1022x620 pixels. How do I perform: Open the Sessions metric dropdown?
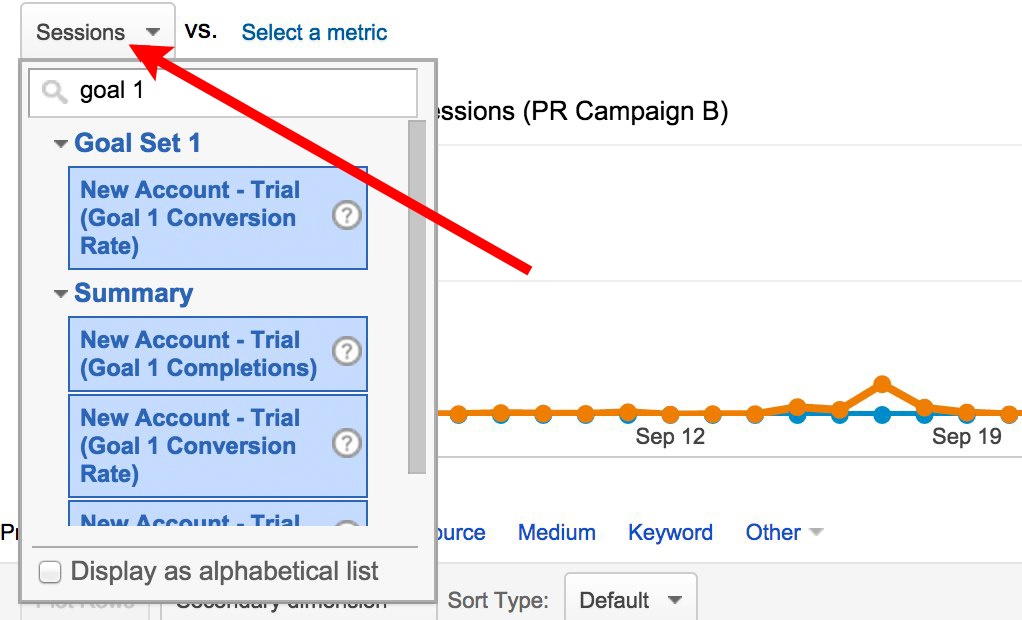click(x=97, y=32)
